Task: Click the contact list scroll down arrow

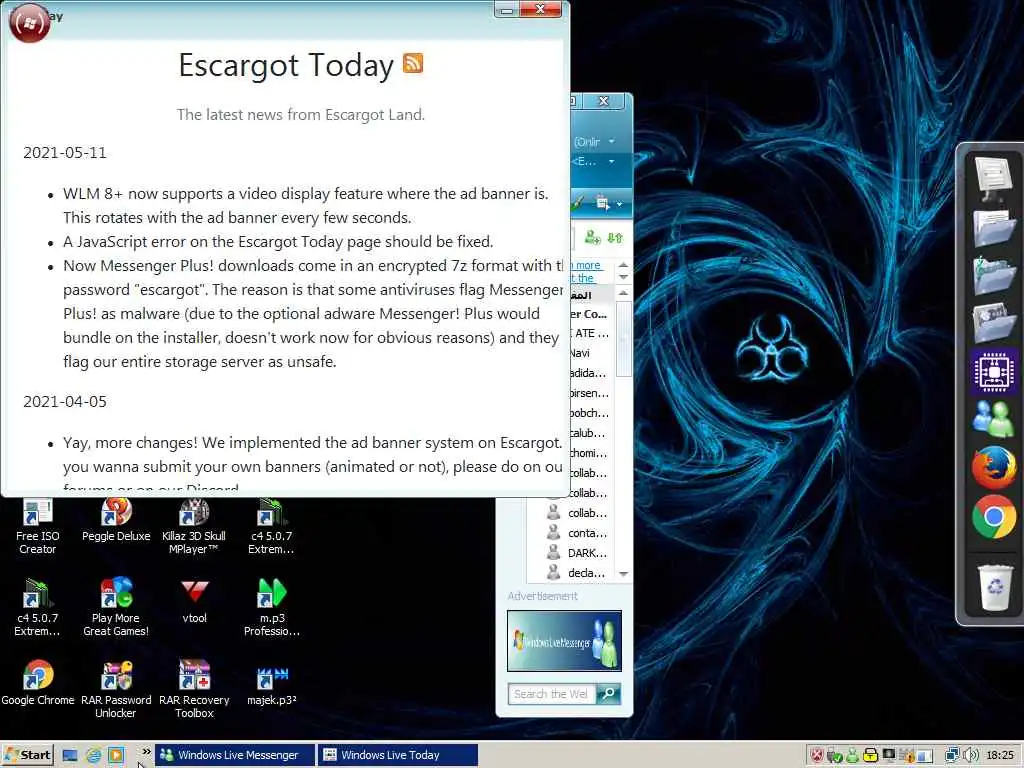Action: [x=623, y=574]
